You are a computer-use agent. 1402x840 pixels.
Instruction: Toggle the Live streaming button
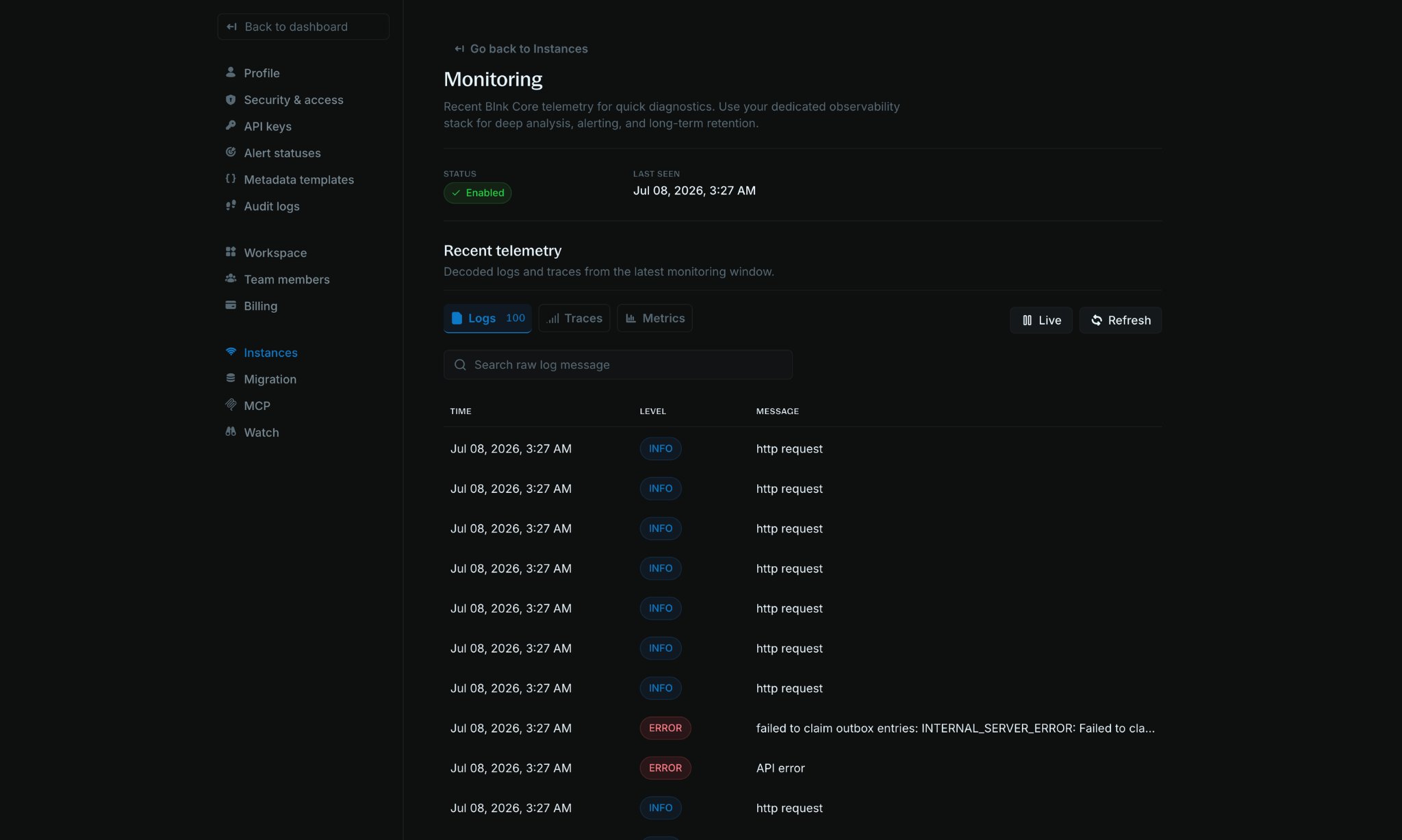click(x=1041, y=320)
